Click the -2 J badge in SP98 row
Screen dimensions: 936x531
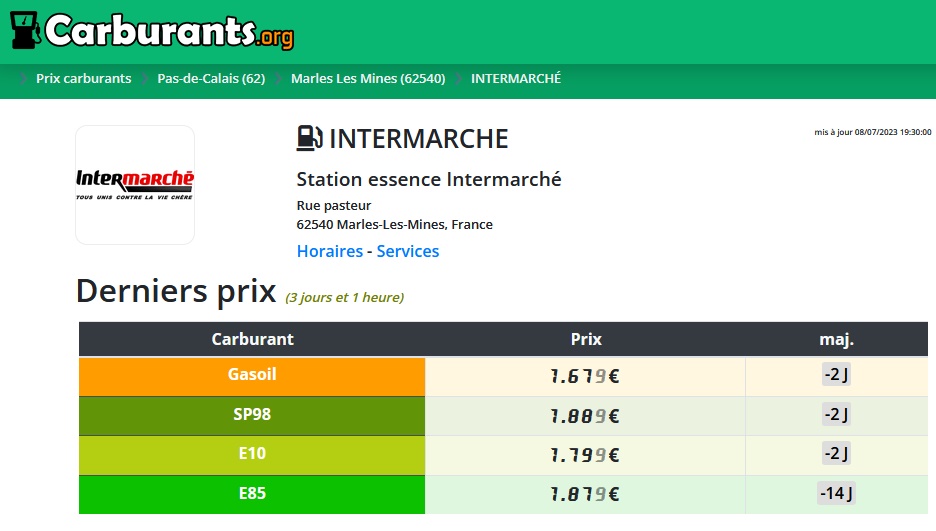836,414
